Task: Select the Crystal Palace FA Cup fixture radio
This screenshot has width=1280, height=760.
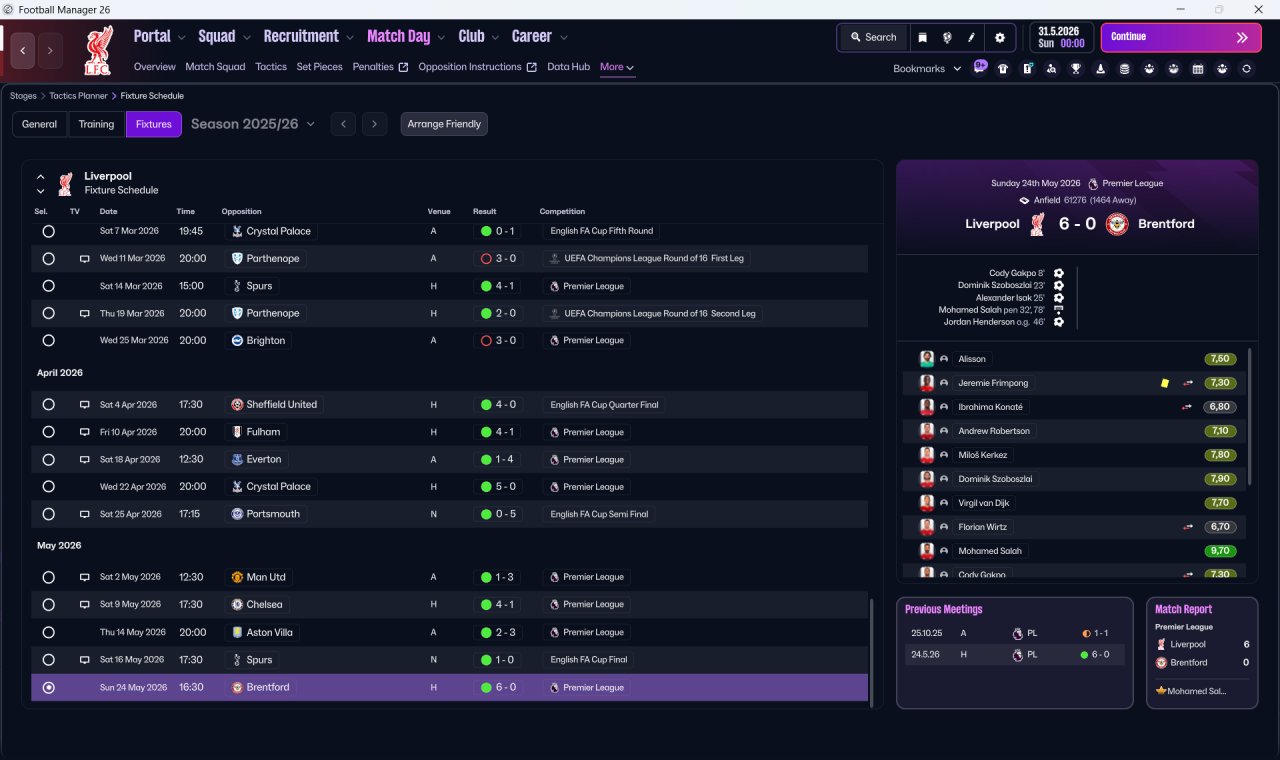Action: 48,231
